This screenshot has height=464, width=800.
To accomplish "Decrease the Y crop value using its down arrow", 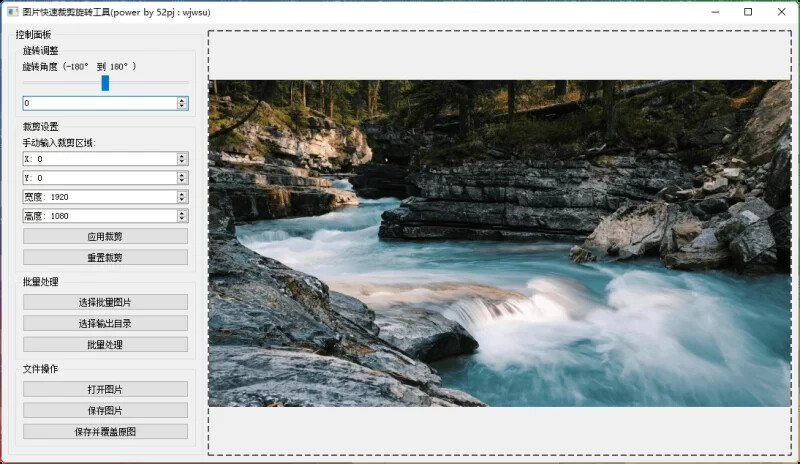I will coord(182,181).
